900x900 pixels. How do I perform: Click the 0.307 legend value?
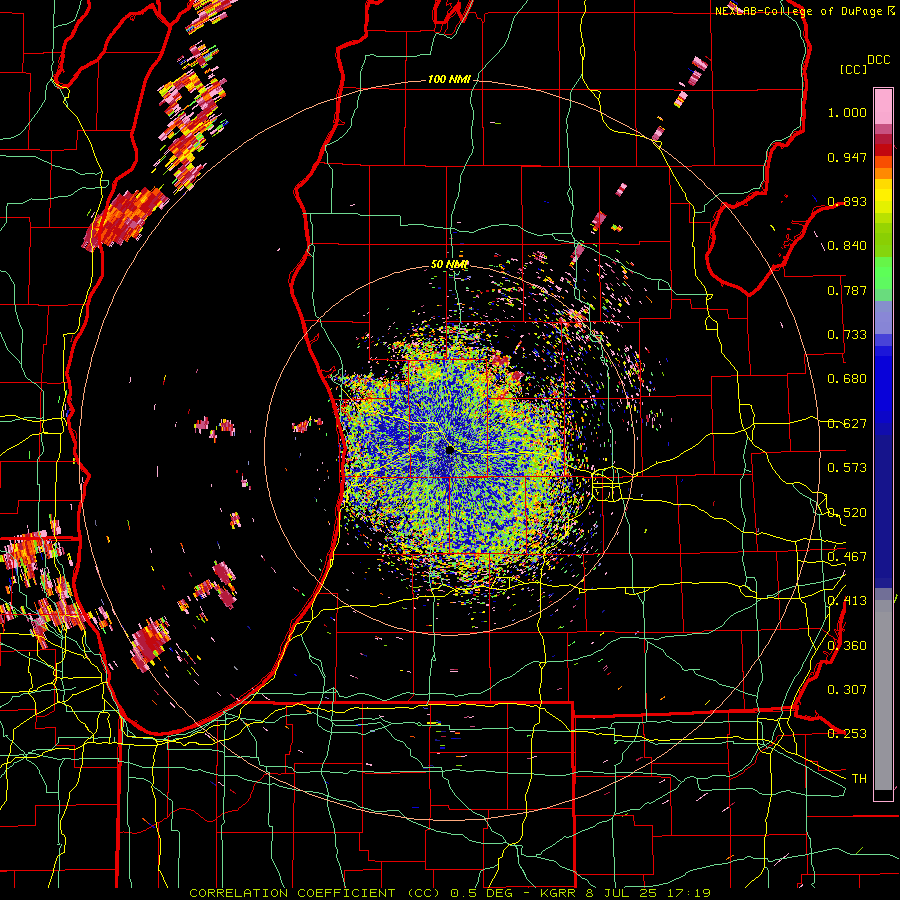click(847, 690)
